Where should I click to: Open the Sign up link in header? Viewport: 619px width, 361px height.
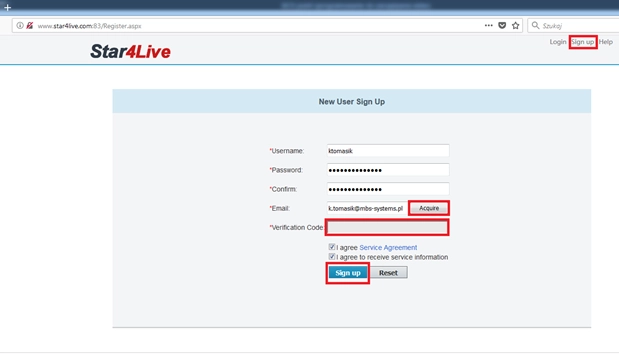pyautogui.click(x=583, y=42)
